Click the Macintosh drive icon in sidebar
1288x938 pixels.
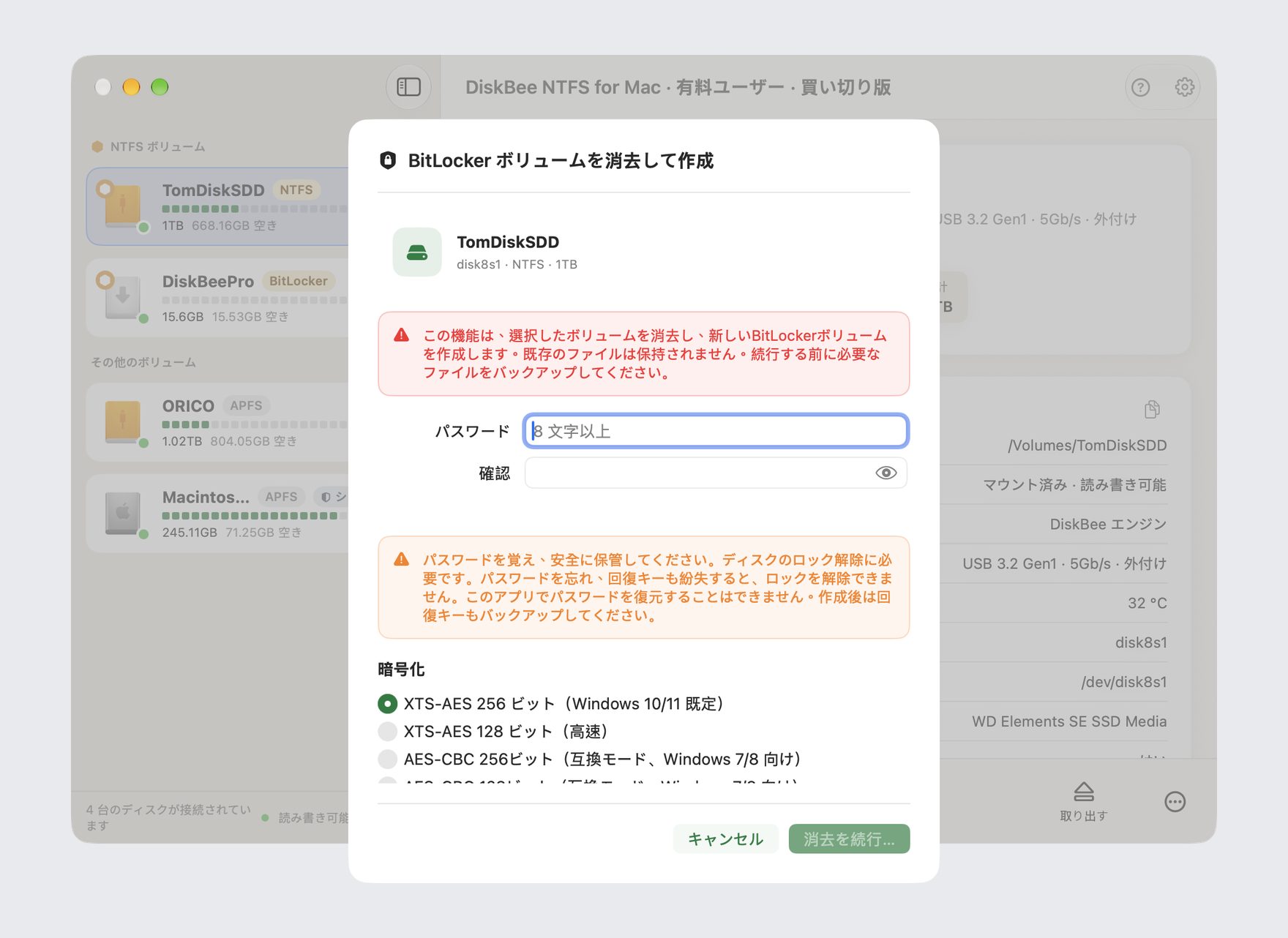tap(122, 513)
